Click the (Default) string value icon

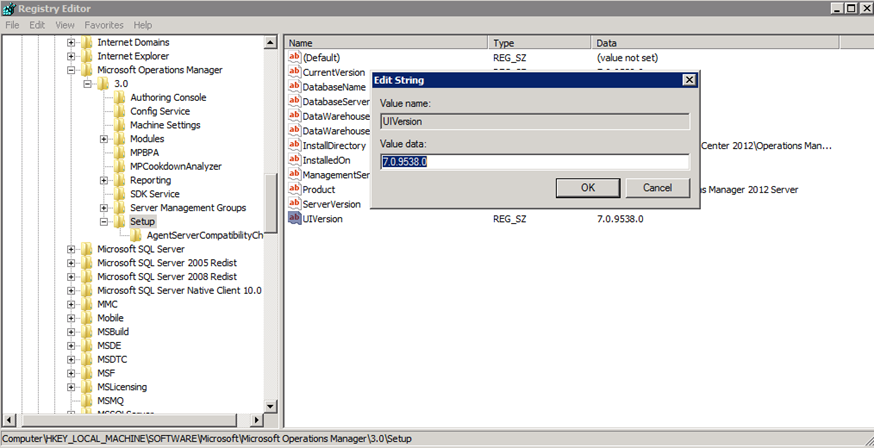(294, 57)
